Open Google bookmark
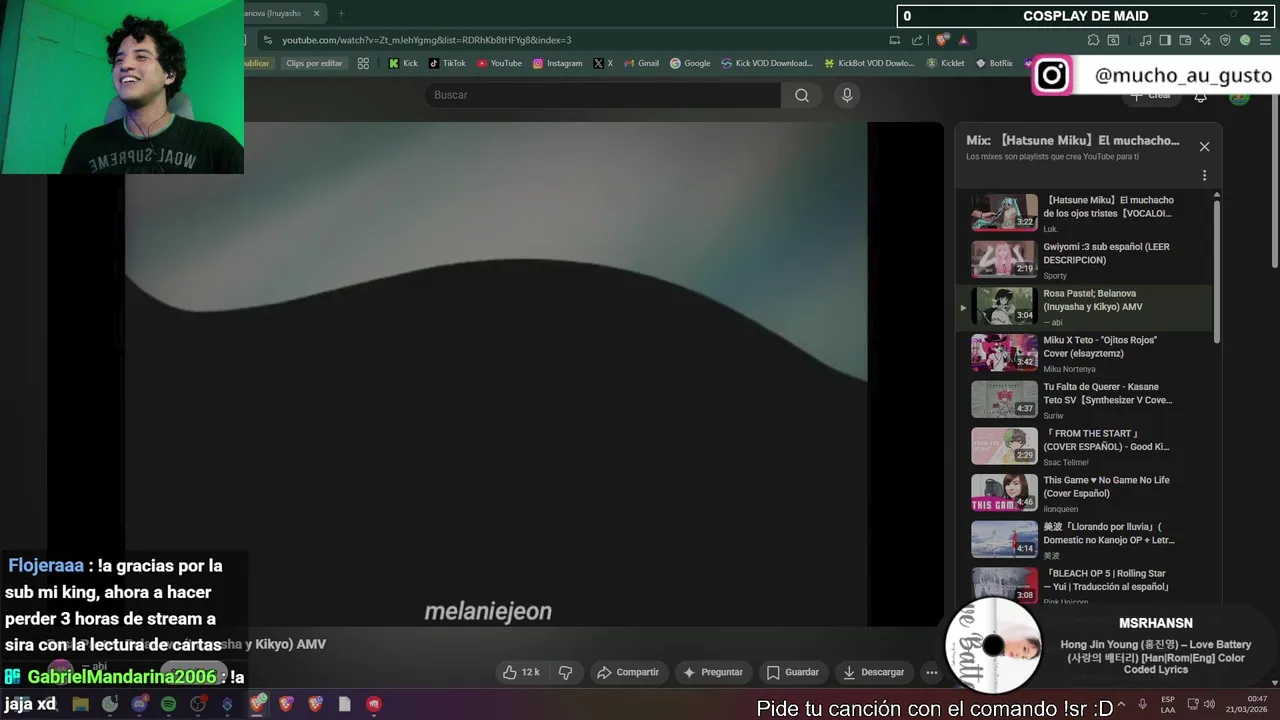Viewport: 1280px width, 720px height. click(x=690, y=63)
